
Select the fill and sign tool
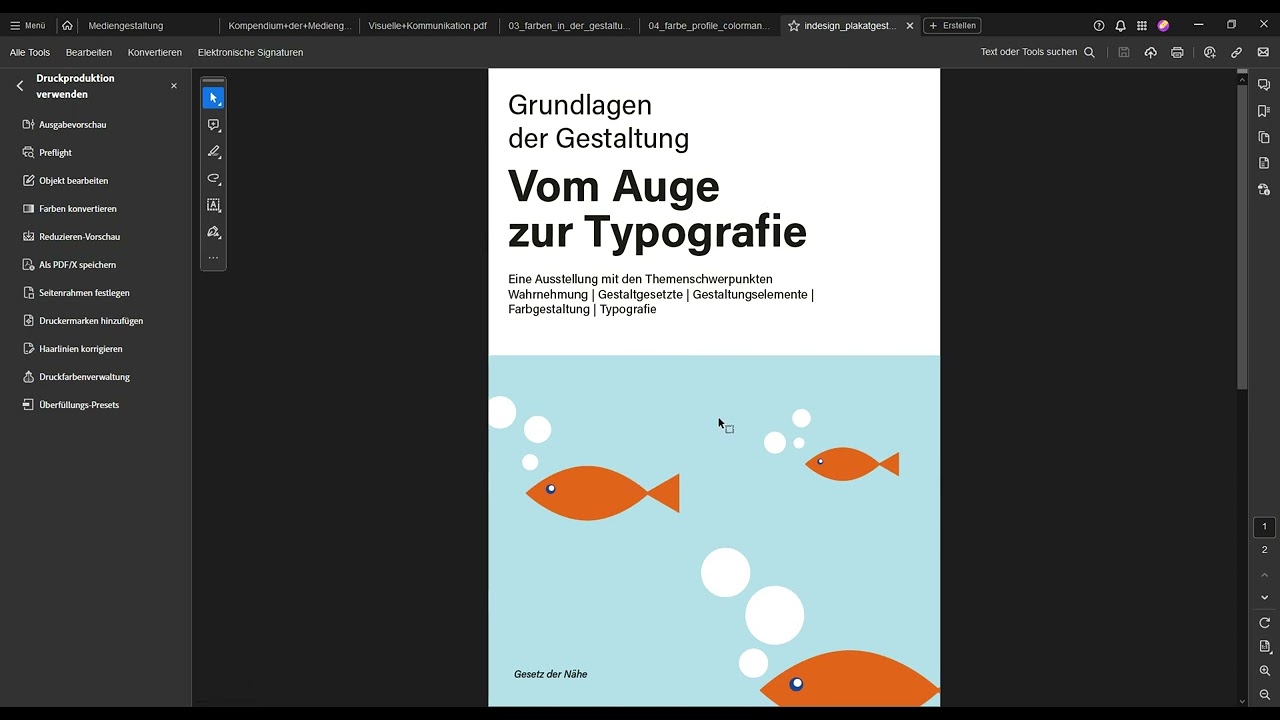(213, 232)
